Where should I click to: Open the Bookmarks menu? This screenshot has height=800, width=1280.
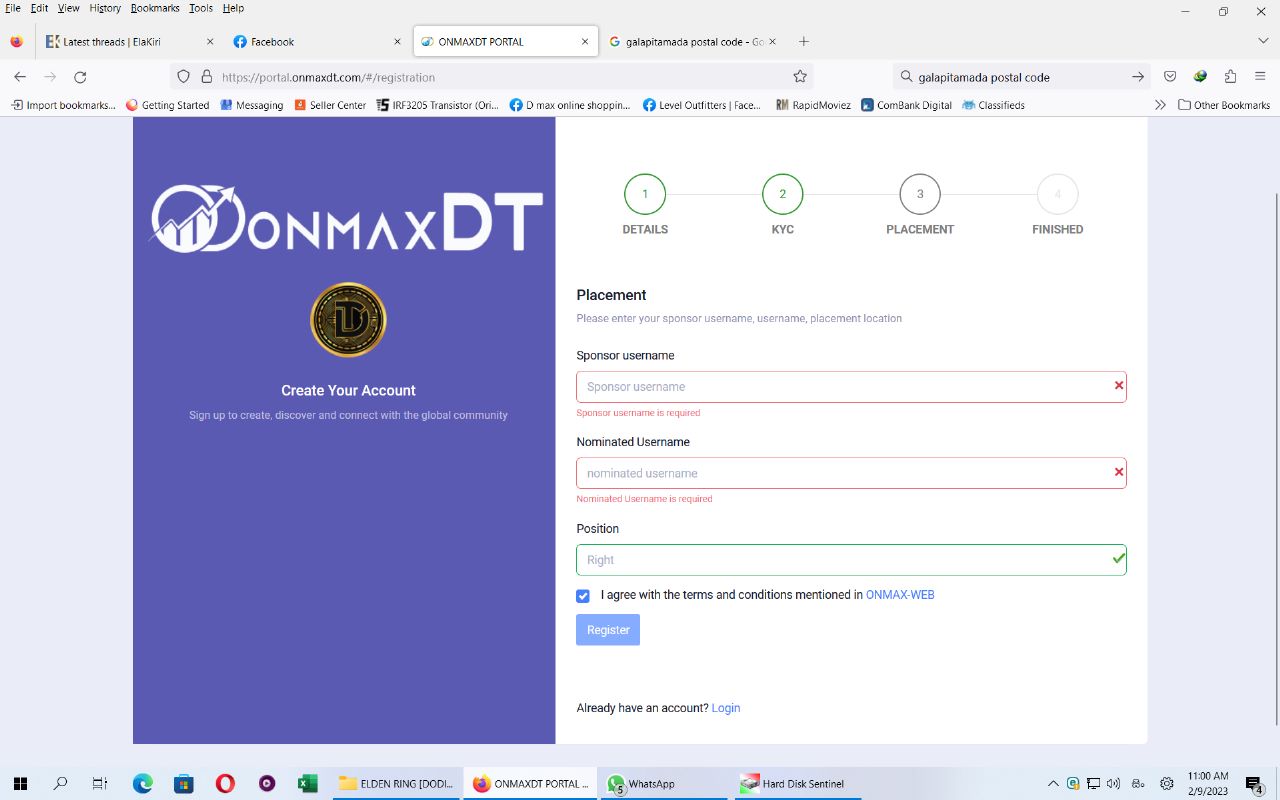click(x=155, y=8)
